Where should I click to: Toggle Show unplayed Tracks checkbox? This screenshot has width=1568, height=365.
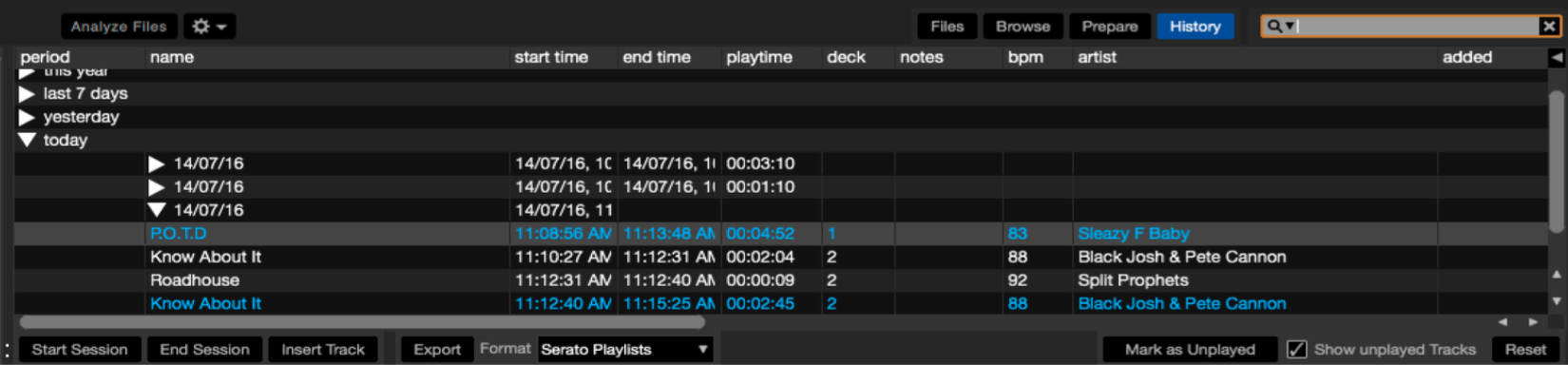pyautogui.click(x=1296, y=350)
